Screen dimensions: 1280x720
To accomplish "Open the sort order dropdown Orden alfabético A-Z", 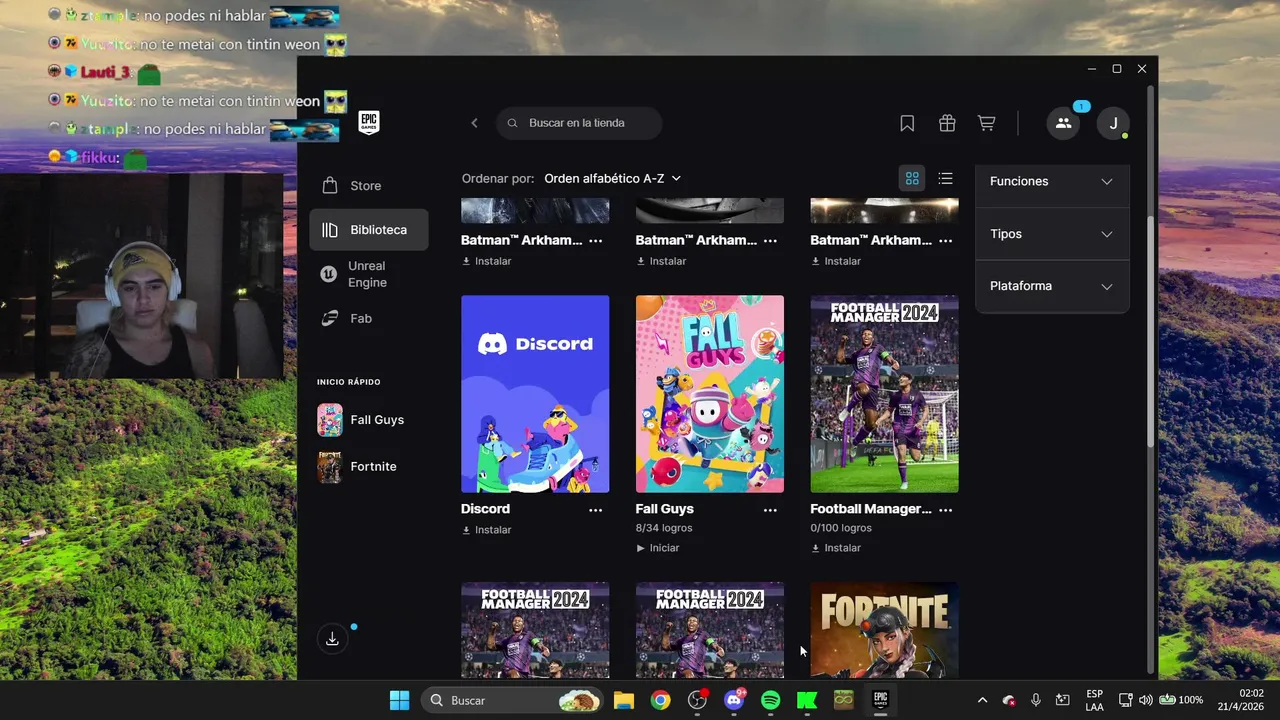I will 613,178.
